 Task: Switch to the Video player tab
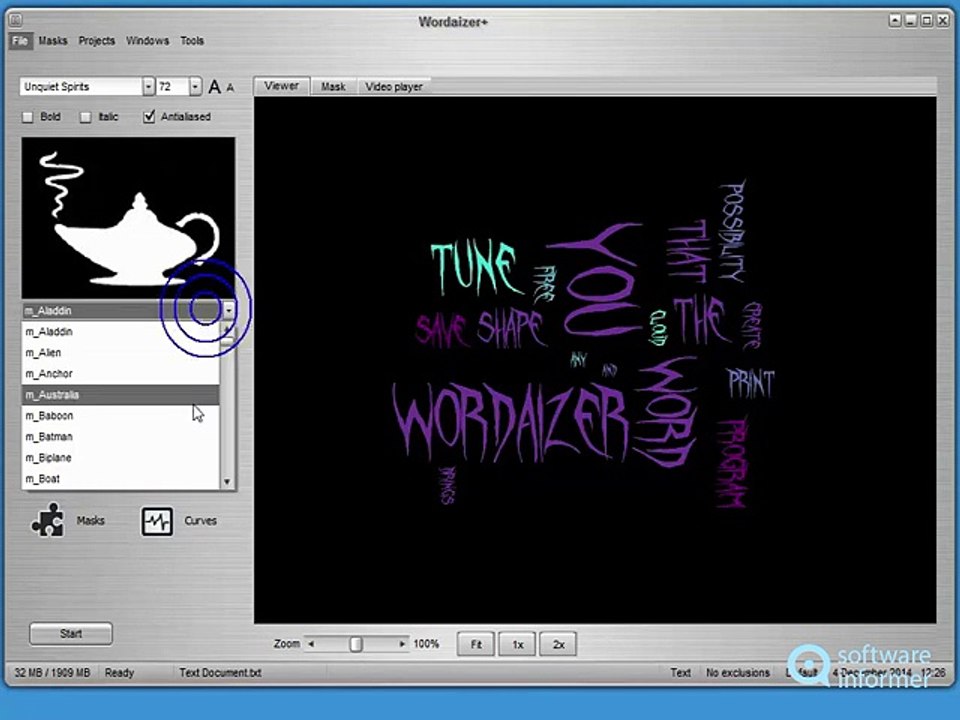394,87
